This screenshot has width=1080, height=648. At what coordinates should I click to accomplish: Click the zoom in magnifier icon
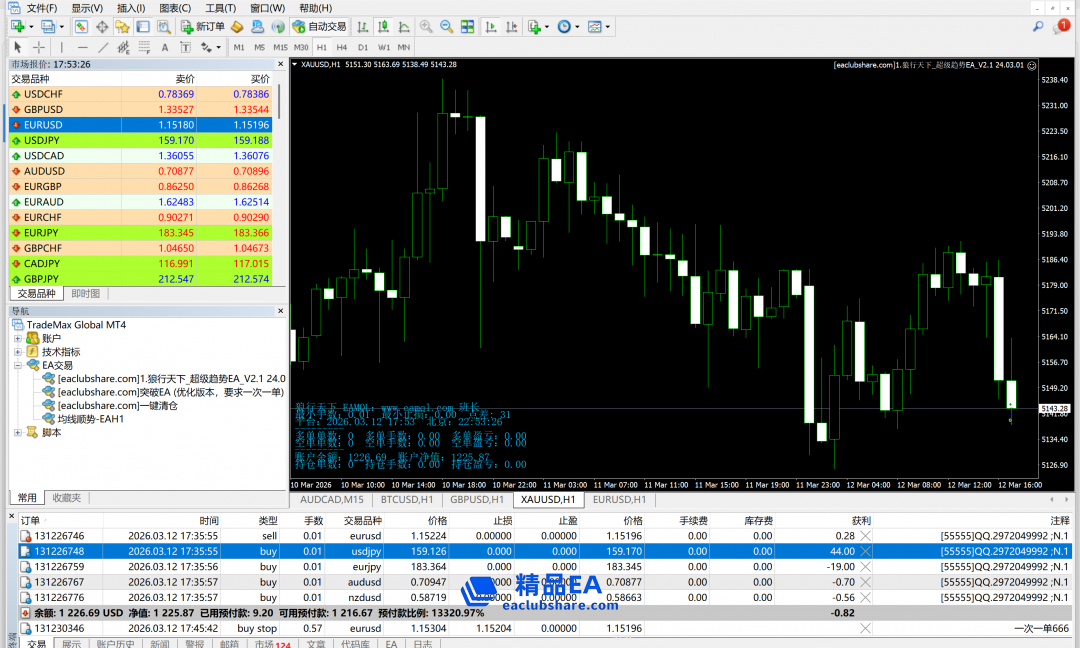427,27
